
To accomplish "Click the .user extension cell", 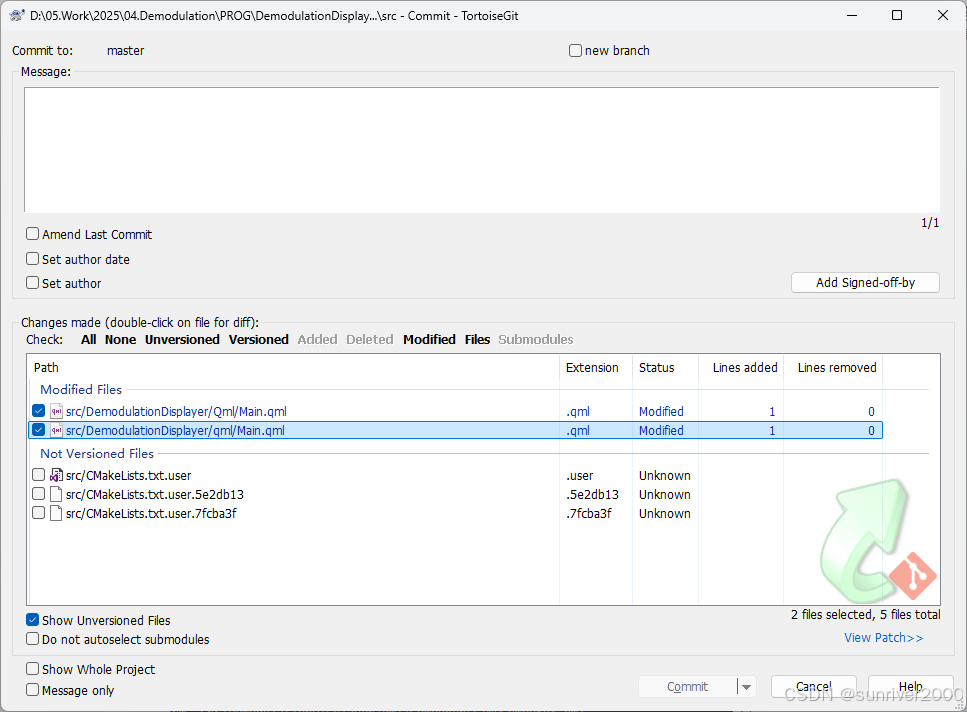I will coord(580,475).
